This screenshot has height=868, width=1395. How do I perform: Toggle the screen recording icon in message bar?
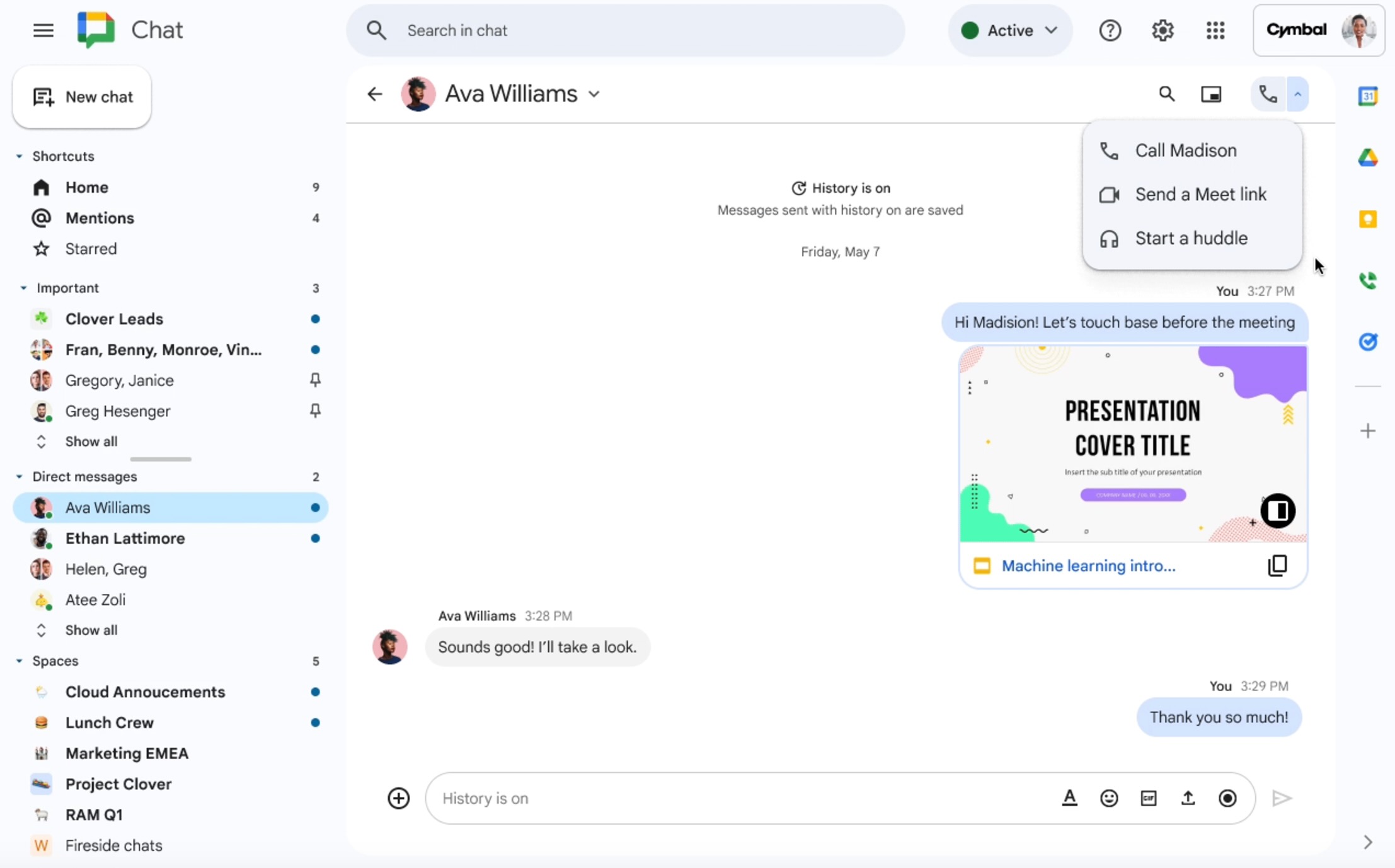coord(1228,797)
